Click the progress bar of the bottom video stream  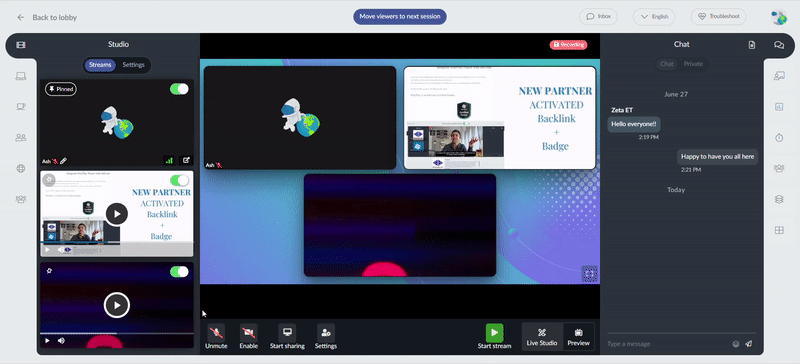coord(117,333)
